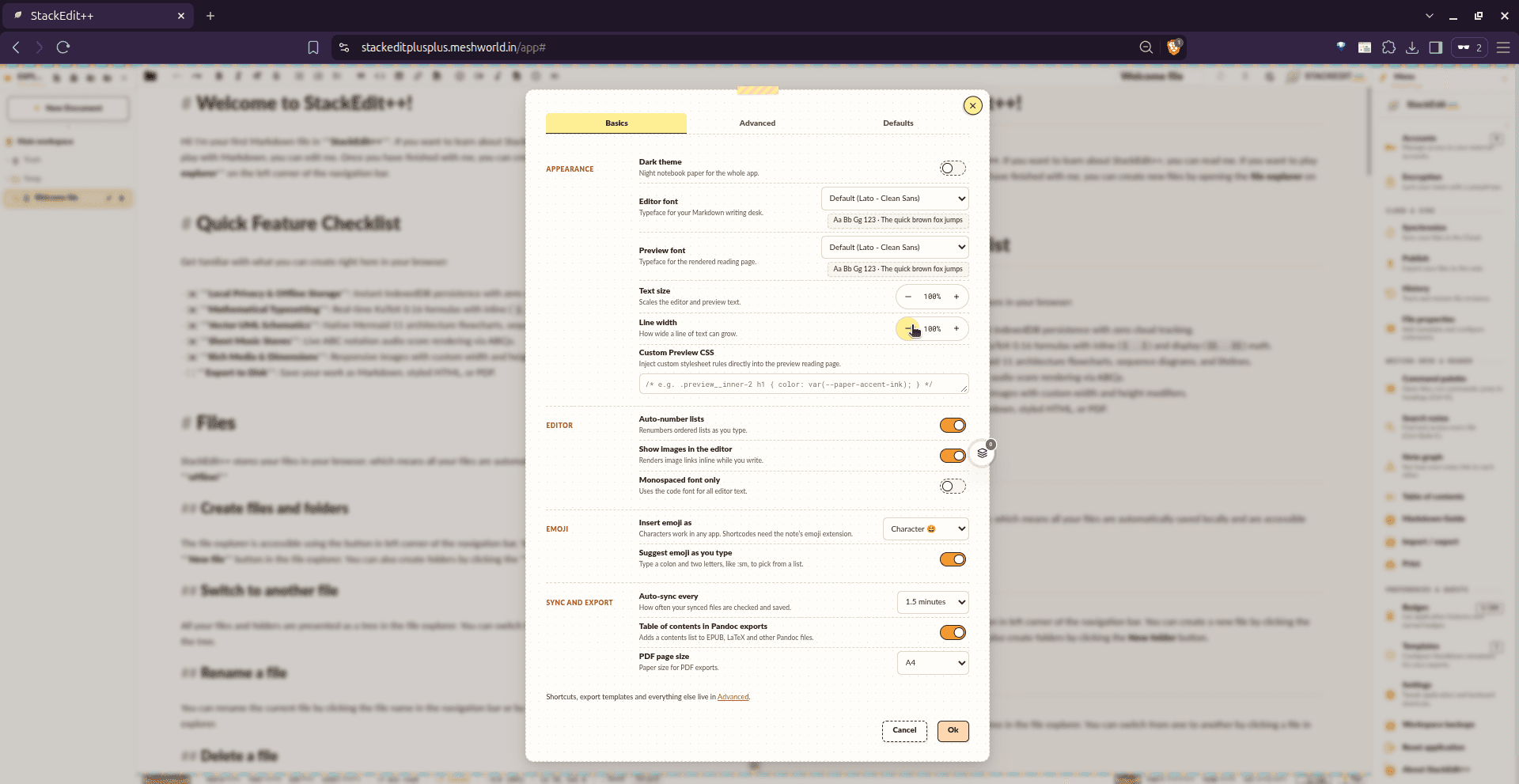Click the Cancel button
This screenshot has height=784, width=1519.
pyautogui.click(x=904, y=731)
